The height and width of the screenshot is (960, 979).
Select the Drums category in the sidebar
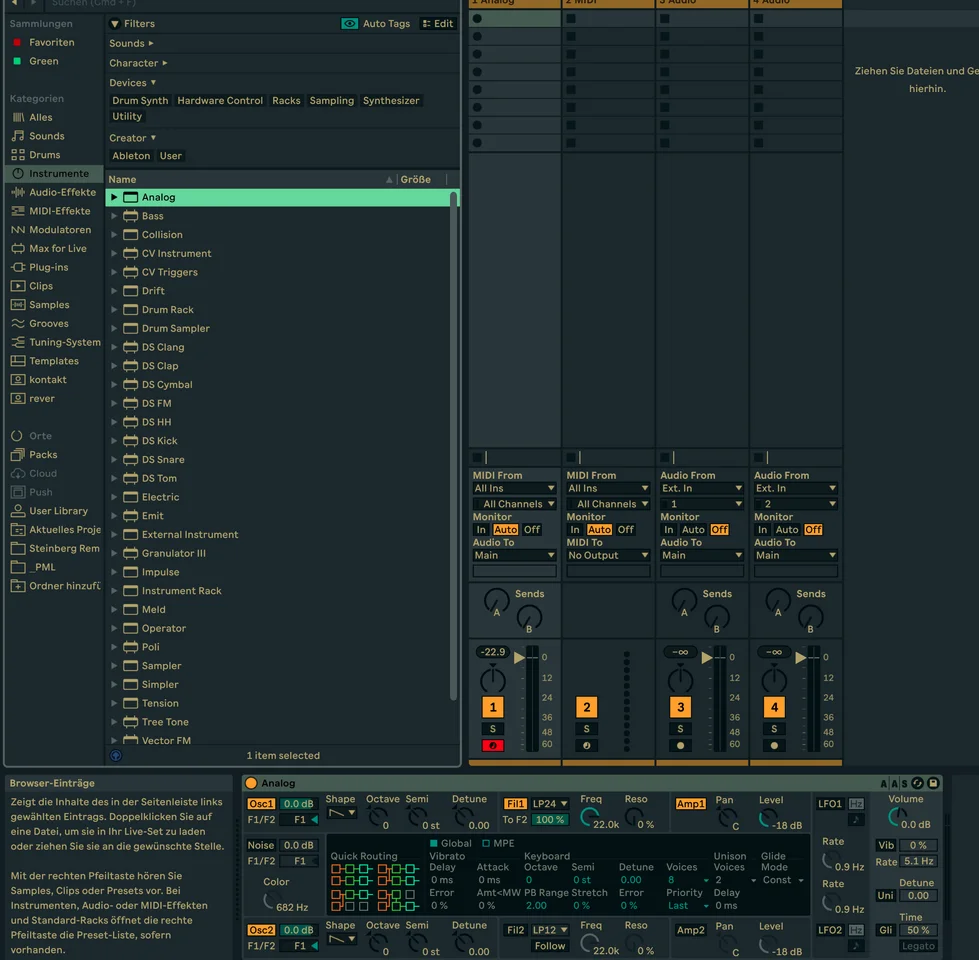[44, 155]
